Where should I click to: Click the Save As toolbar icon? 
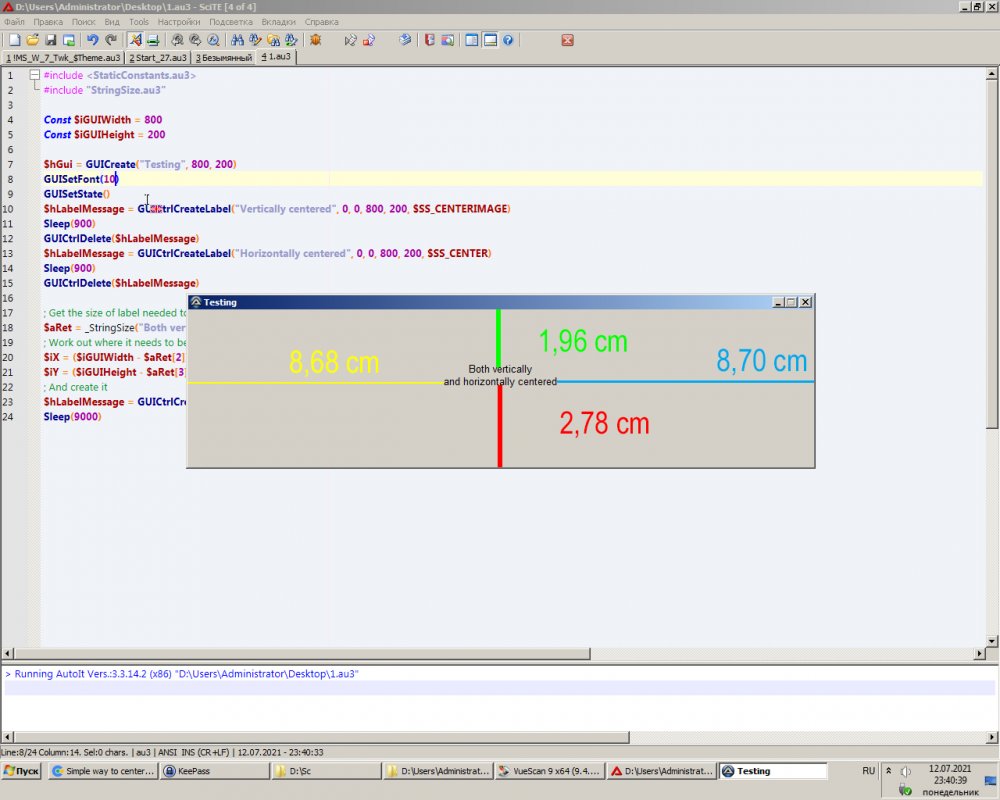(69, 40)
